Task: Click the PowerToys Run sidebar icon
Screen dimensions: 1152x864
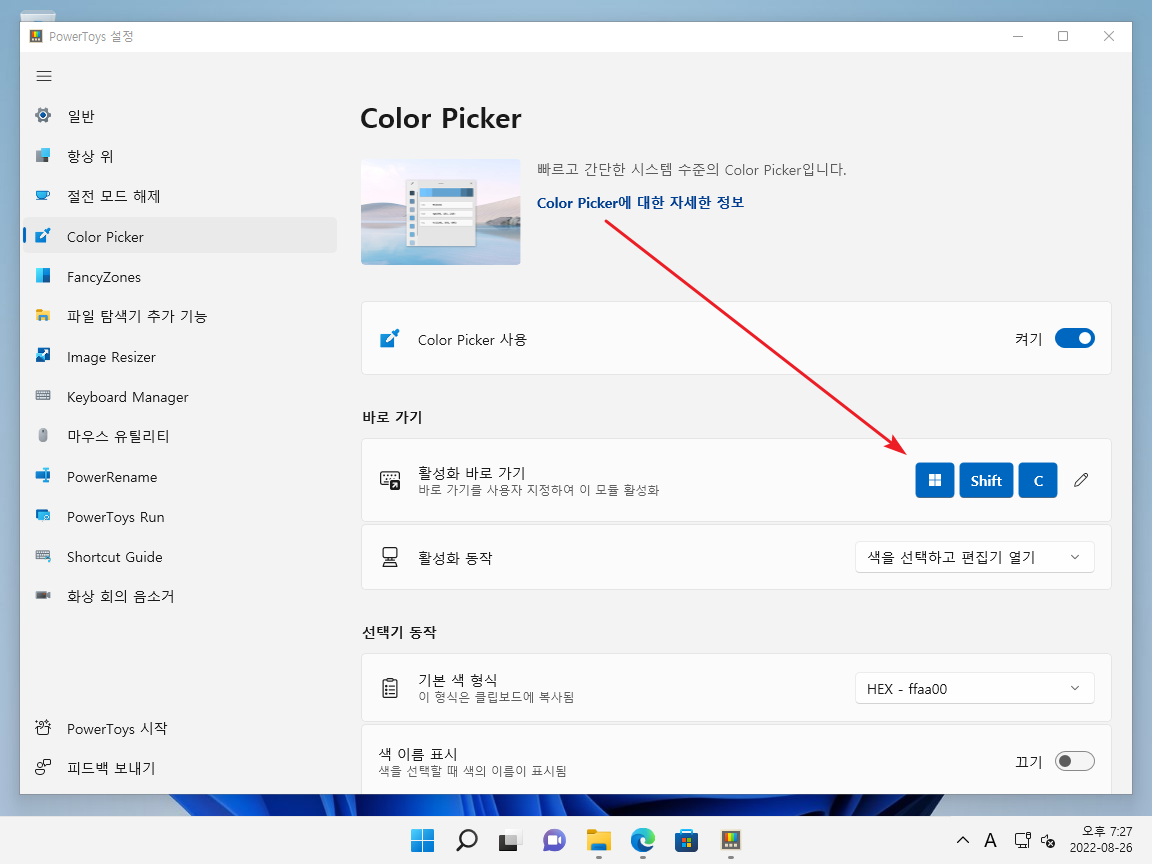Action: [x=43, y=516]
